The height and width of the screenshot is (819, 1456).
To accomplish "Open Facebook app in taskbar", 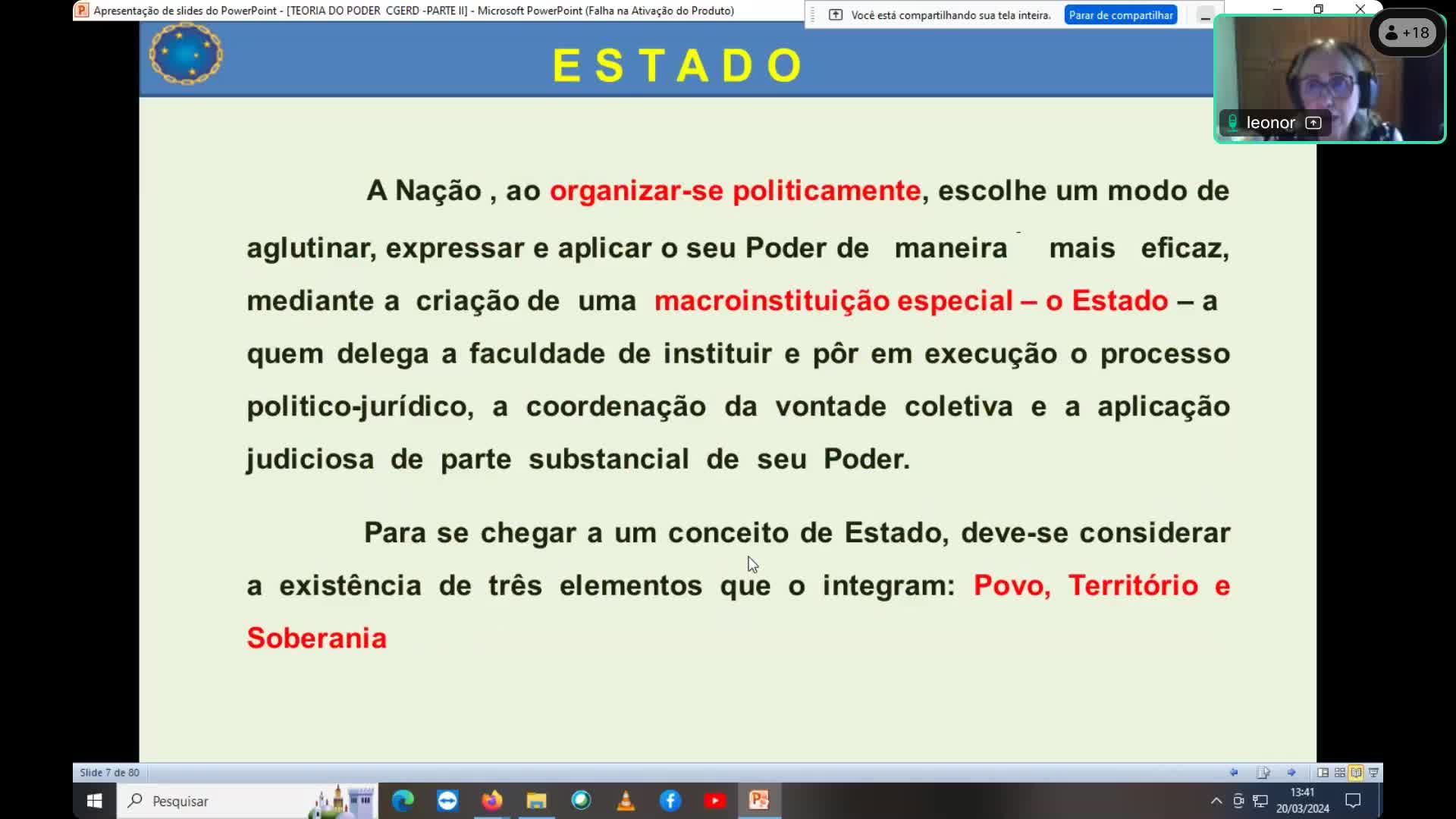I will [x=670, y=801].
